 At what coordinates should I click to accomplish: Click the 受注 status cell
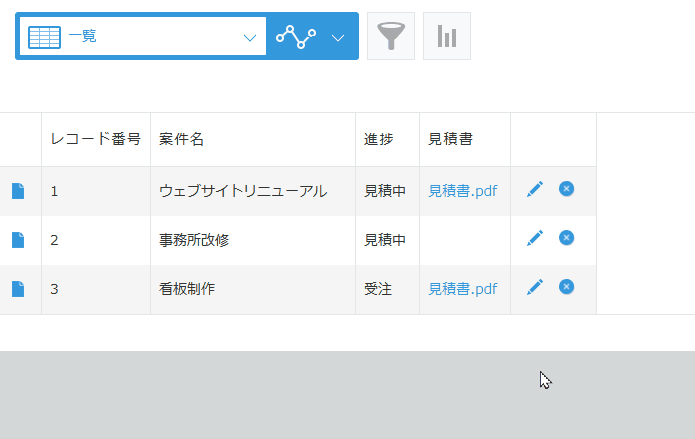[x=387, y=289]
